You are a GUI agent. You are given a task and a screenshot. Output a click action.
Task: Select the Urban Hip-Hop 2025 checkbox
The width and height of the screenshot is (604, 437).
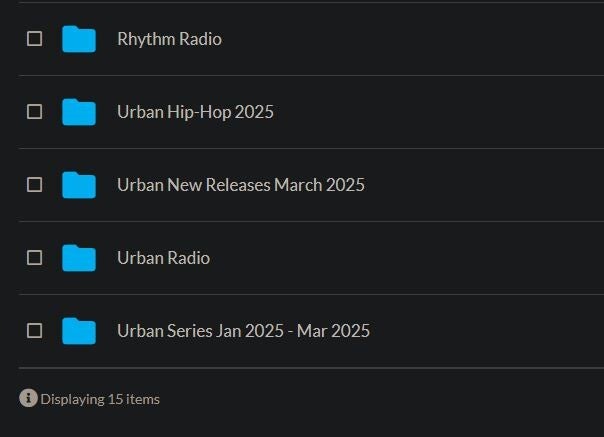pyautogui.click(x=34, y=112)
